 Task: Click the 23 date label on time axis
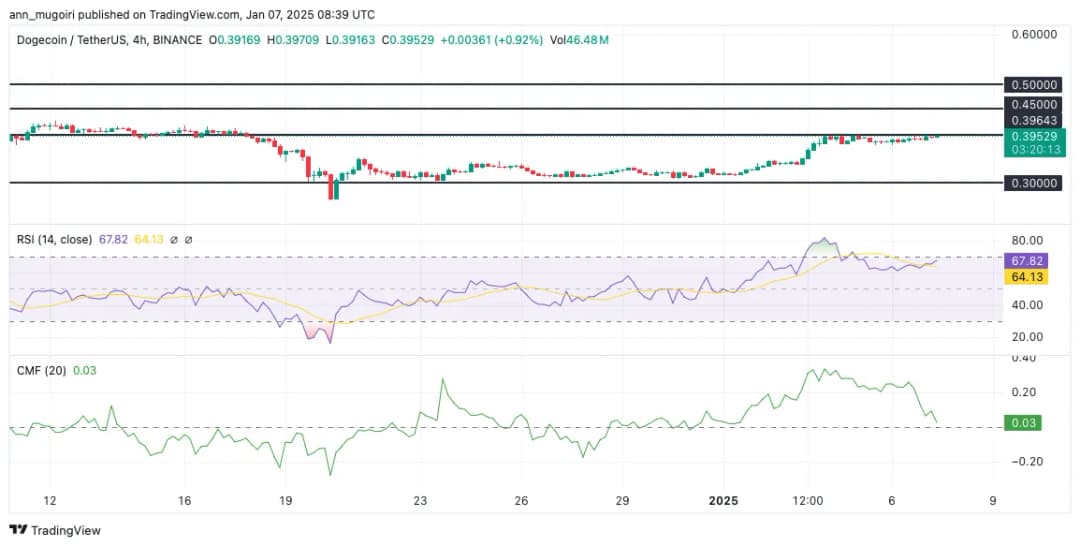click(x=420, y=501)
